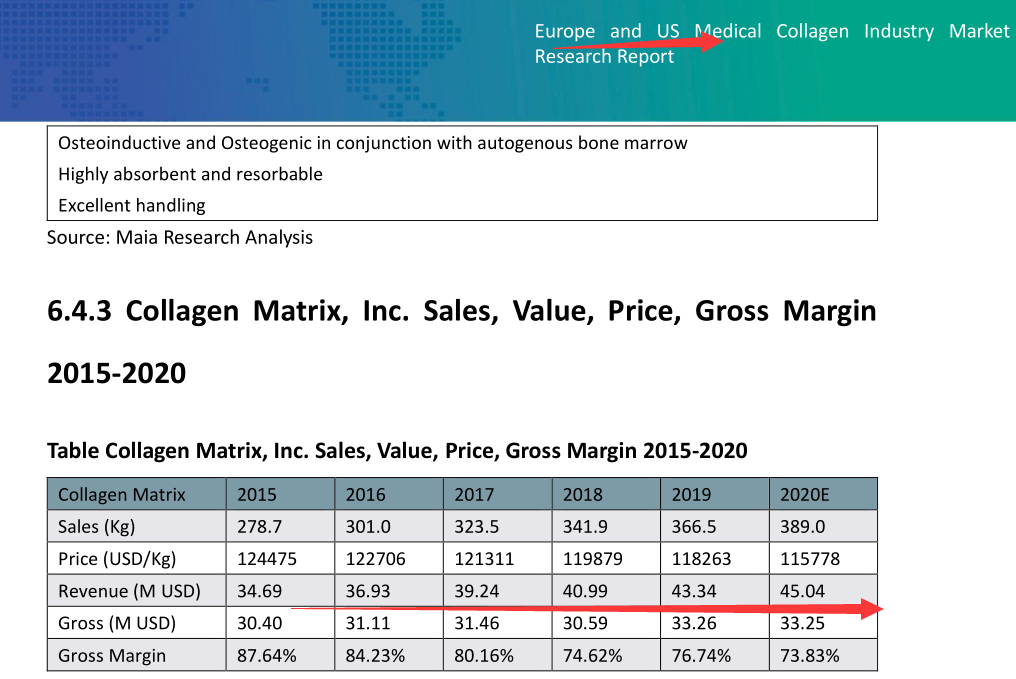Click the report title in the header banner
Screen dimensions: 1016x679
(x=772, y=44)
